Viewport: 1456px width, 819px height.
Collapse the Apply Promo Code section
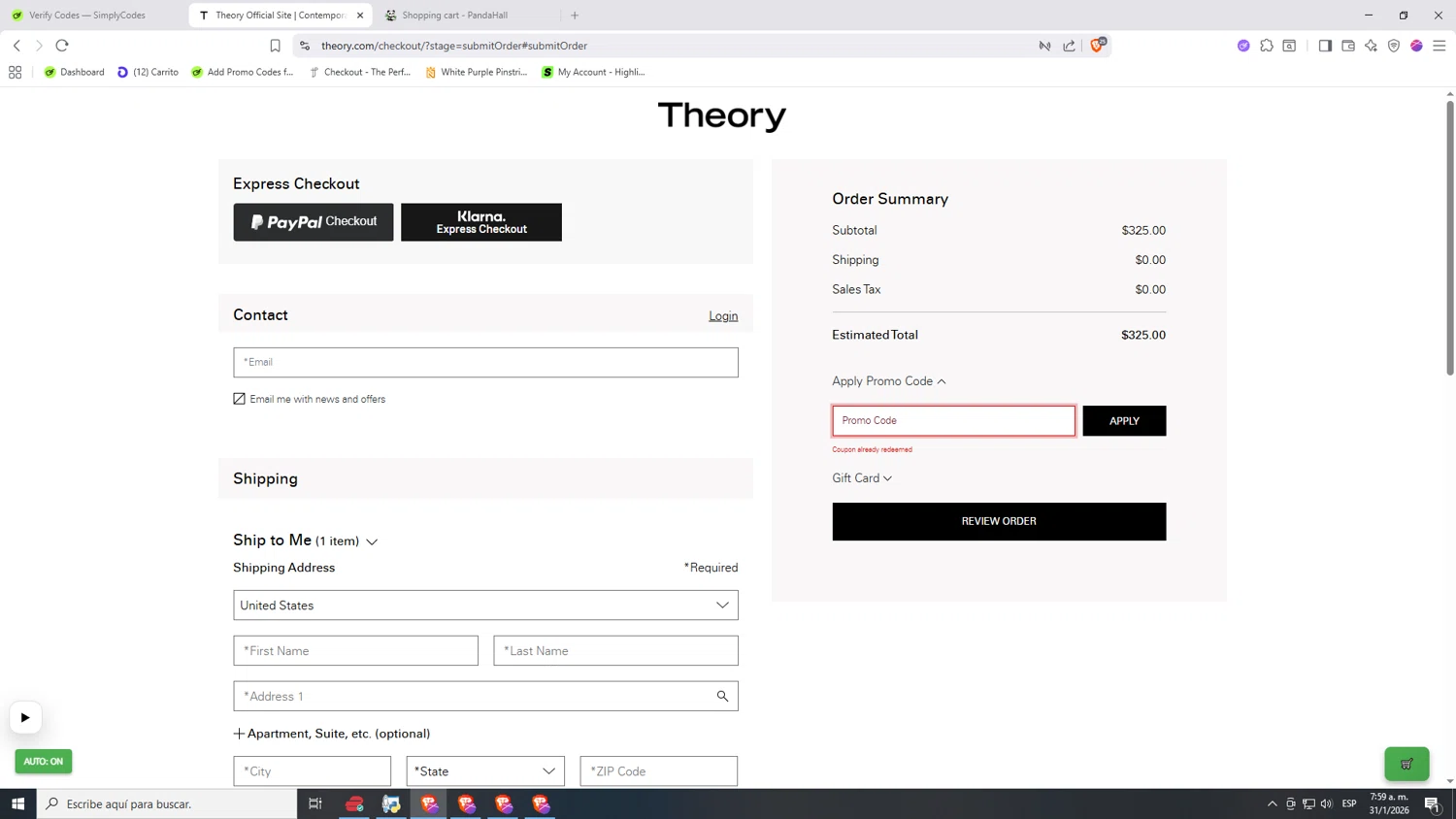(888, 381)
